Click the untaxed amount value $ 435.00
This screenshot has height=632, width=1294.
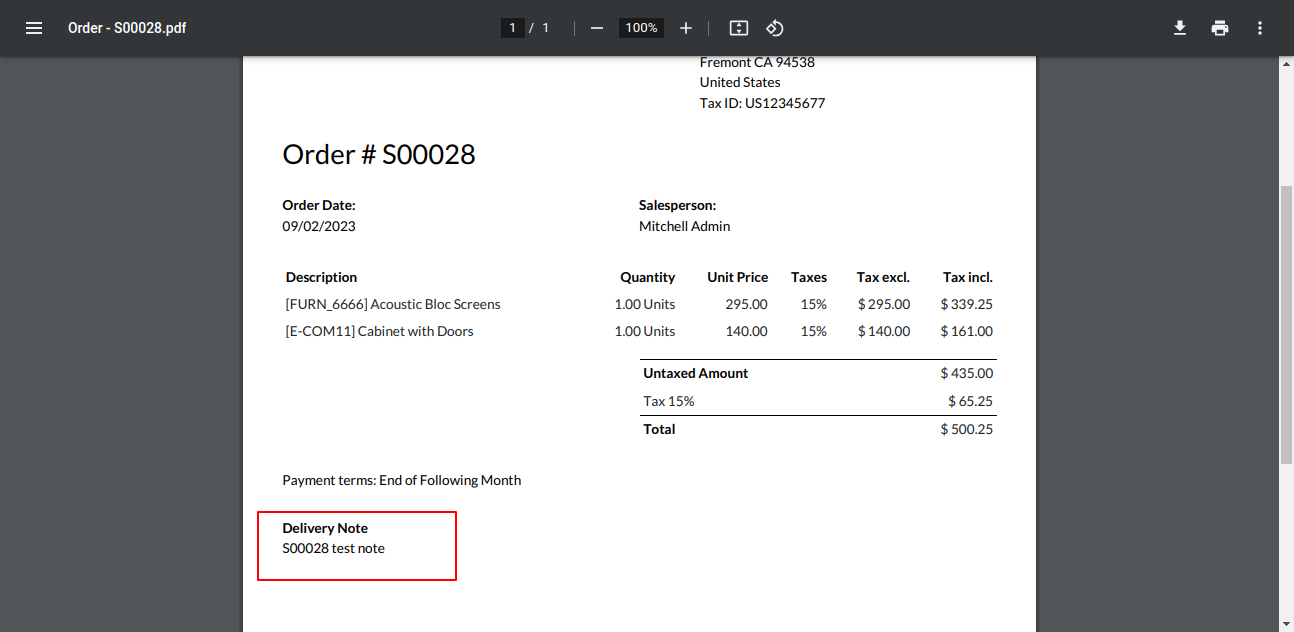pos(967,373)
